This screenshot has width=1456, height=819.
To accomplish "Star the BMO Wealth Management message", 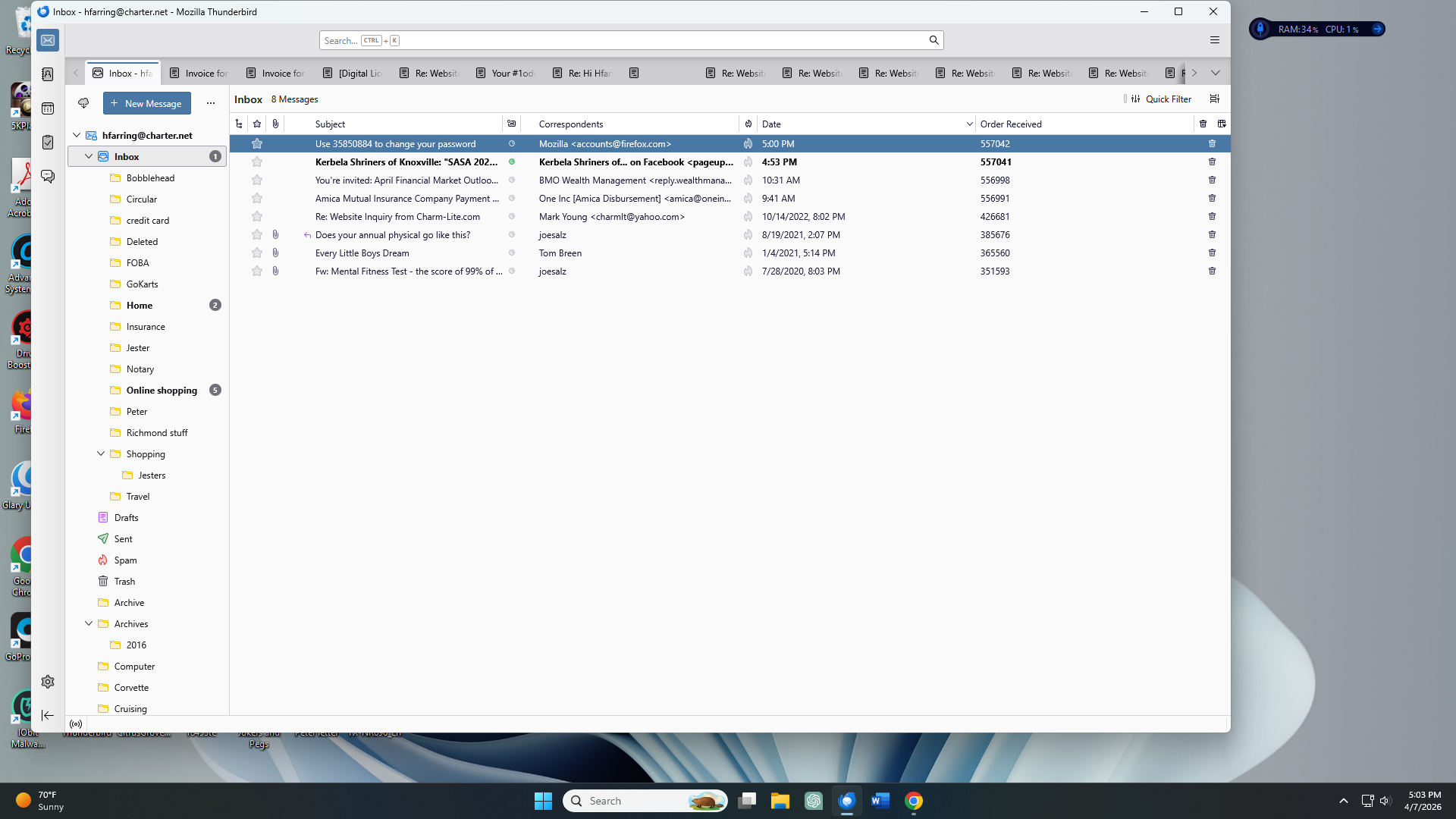I will [257, 180].
